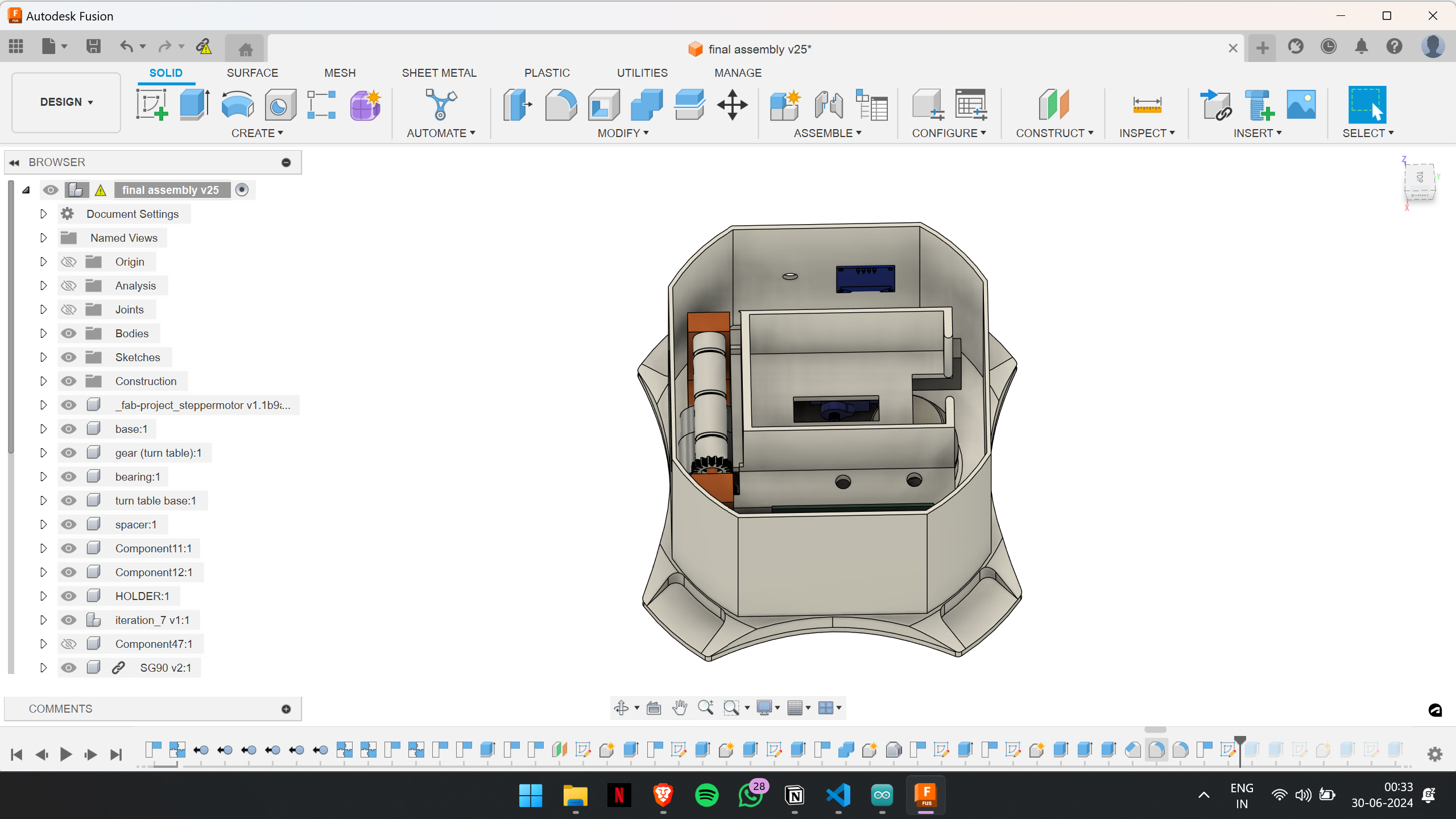Select the Press Pull tool
Image resolution: width=1456 pixels, height=819 pixels.
click(518, 105)
